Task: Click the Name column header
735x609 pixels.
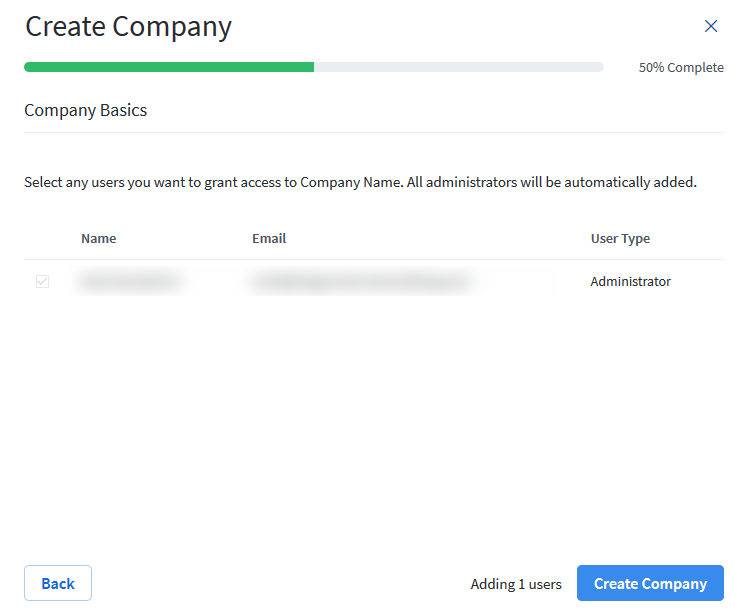Action: [x=98, y=239]
